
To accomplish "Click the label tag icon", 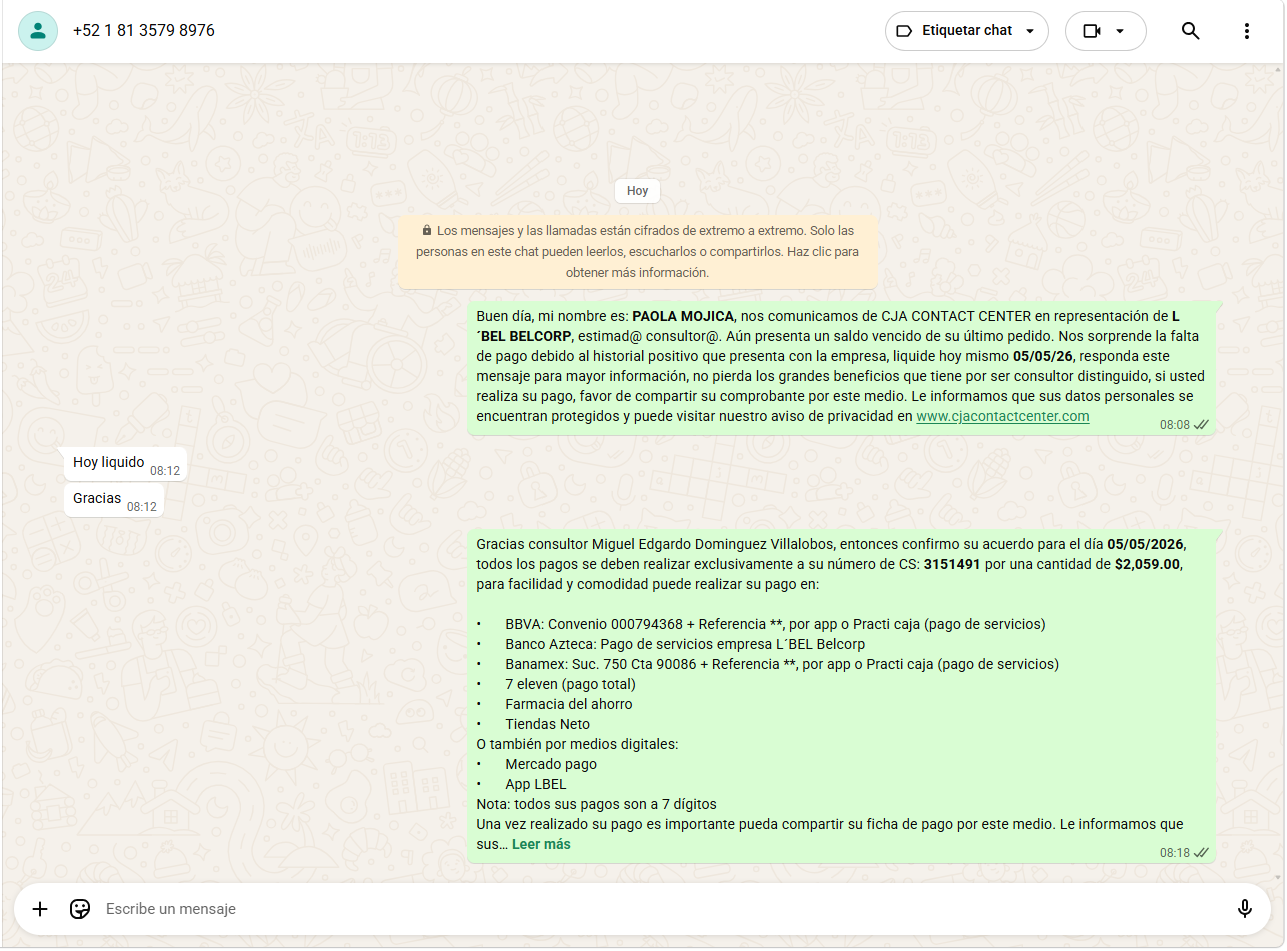I will (904, 31).
